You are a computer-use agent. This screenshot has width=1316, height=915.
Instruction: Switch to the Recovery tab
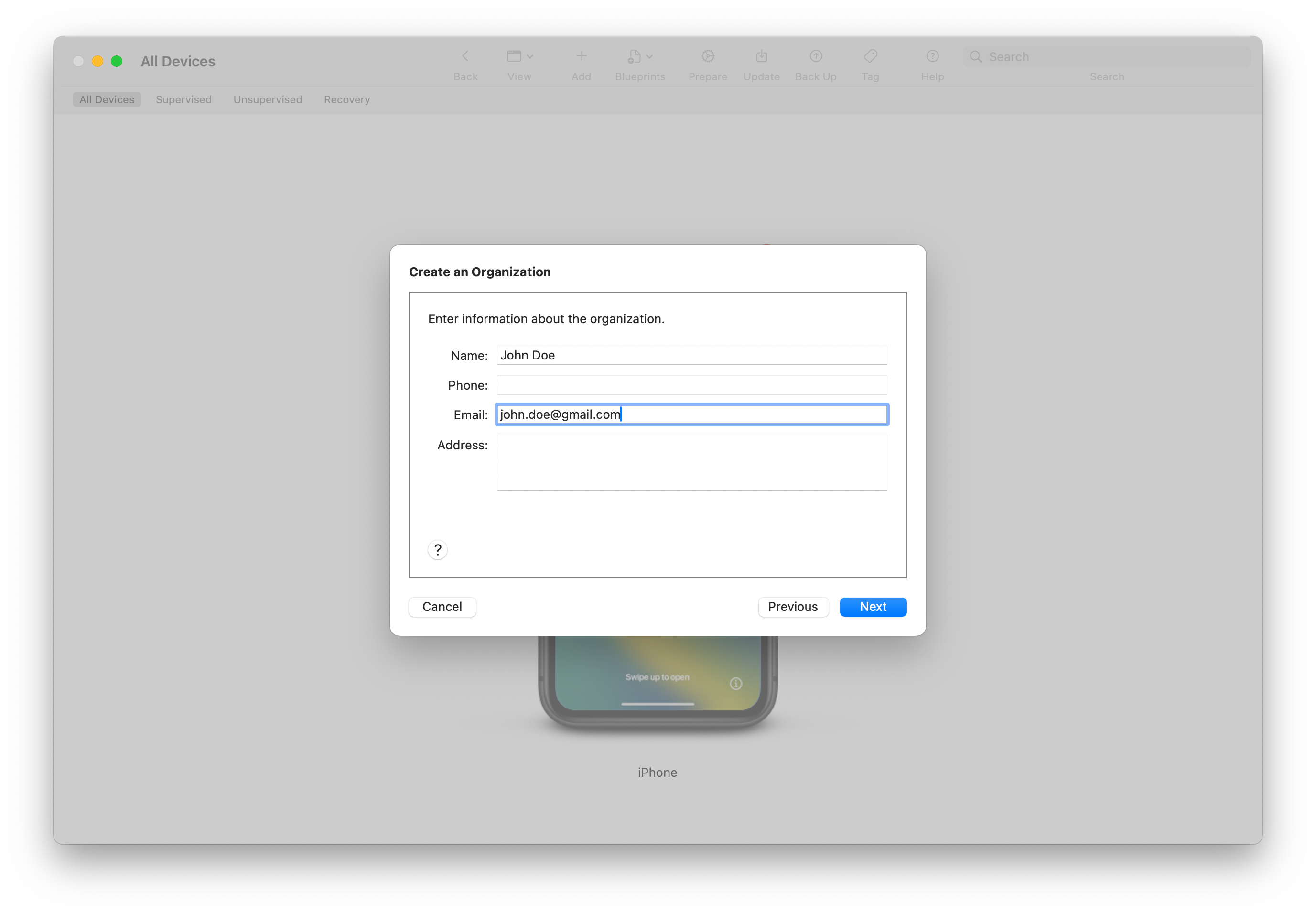click(346, 99)
